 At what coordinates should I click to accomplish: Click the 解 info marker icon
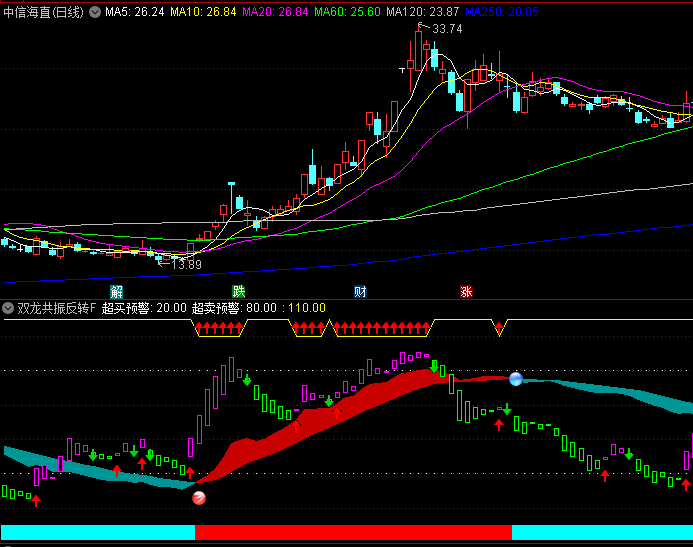pyautogui.click(x=116, y=292)
